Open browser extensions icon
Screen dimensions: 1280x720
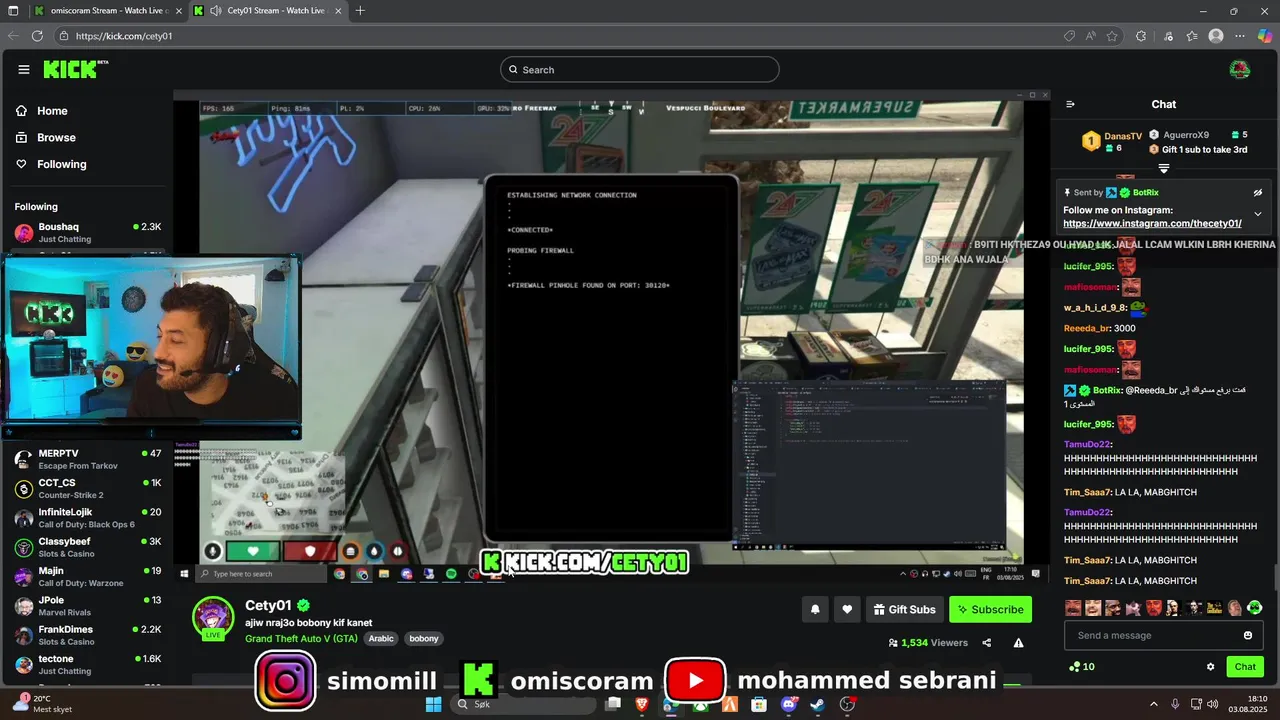(1141, 36)
